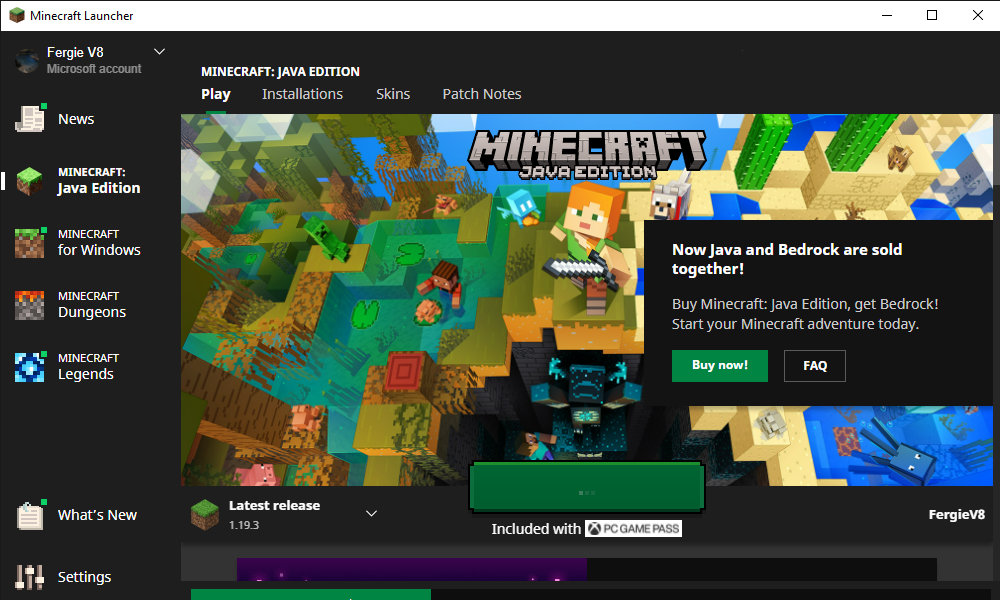The height and width of the screenshot is (600, 1000).
Task: Open the Settings sliders icon
Action: point(30,577)
